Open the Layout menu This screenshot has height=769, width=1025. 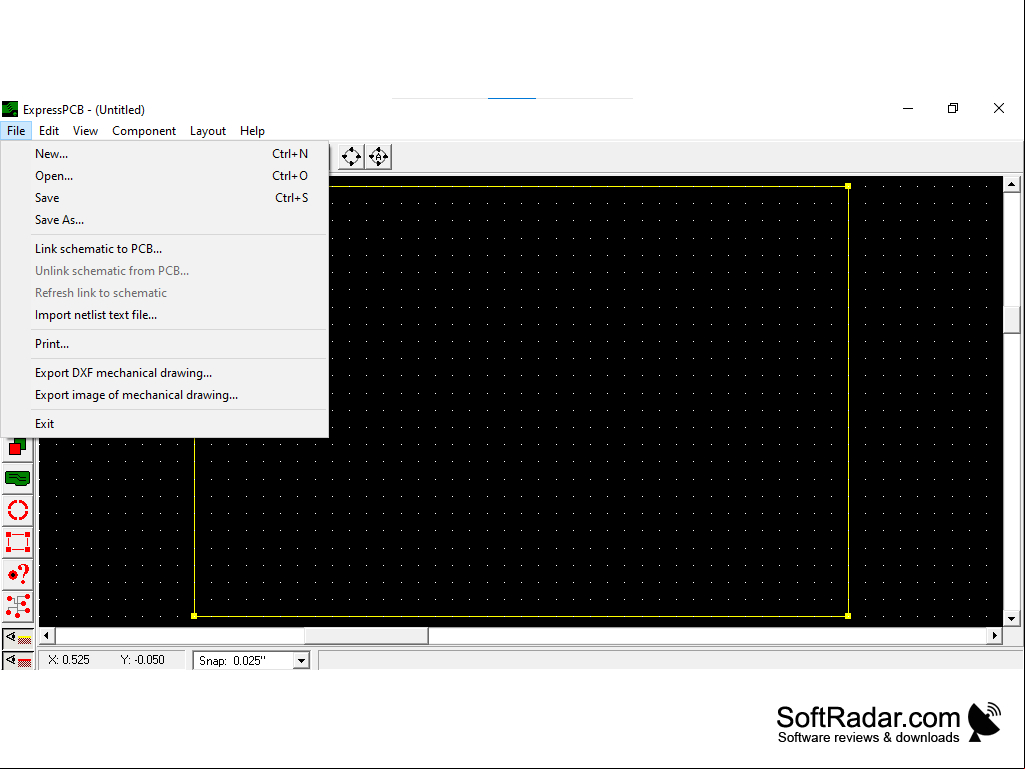pos(208,131)
